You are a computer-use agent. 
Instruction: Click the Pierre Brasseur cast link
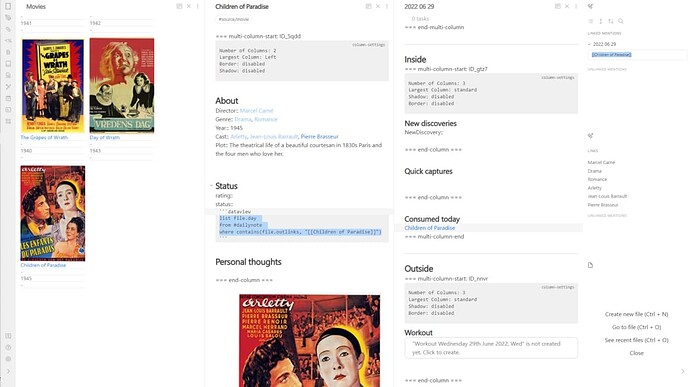click(x=319, y=136)
